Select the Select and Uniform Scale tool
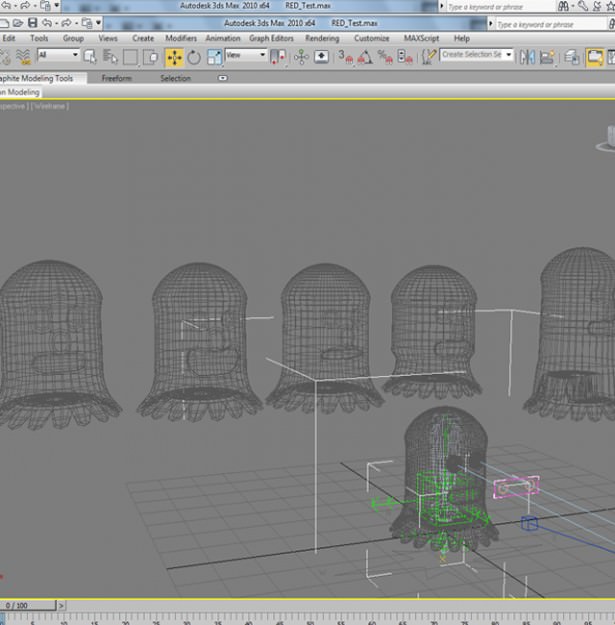The width and height of the screenshot is (615, 625). (x=214, y=57)
